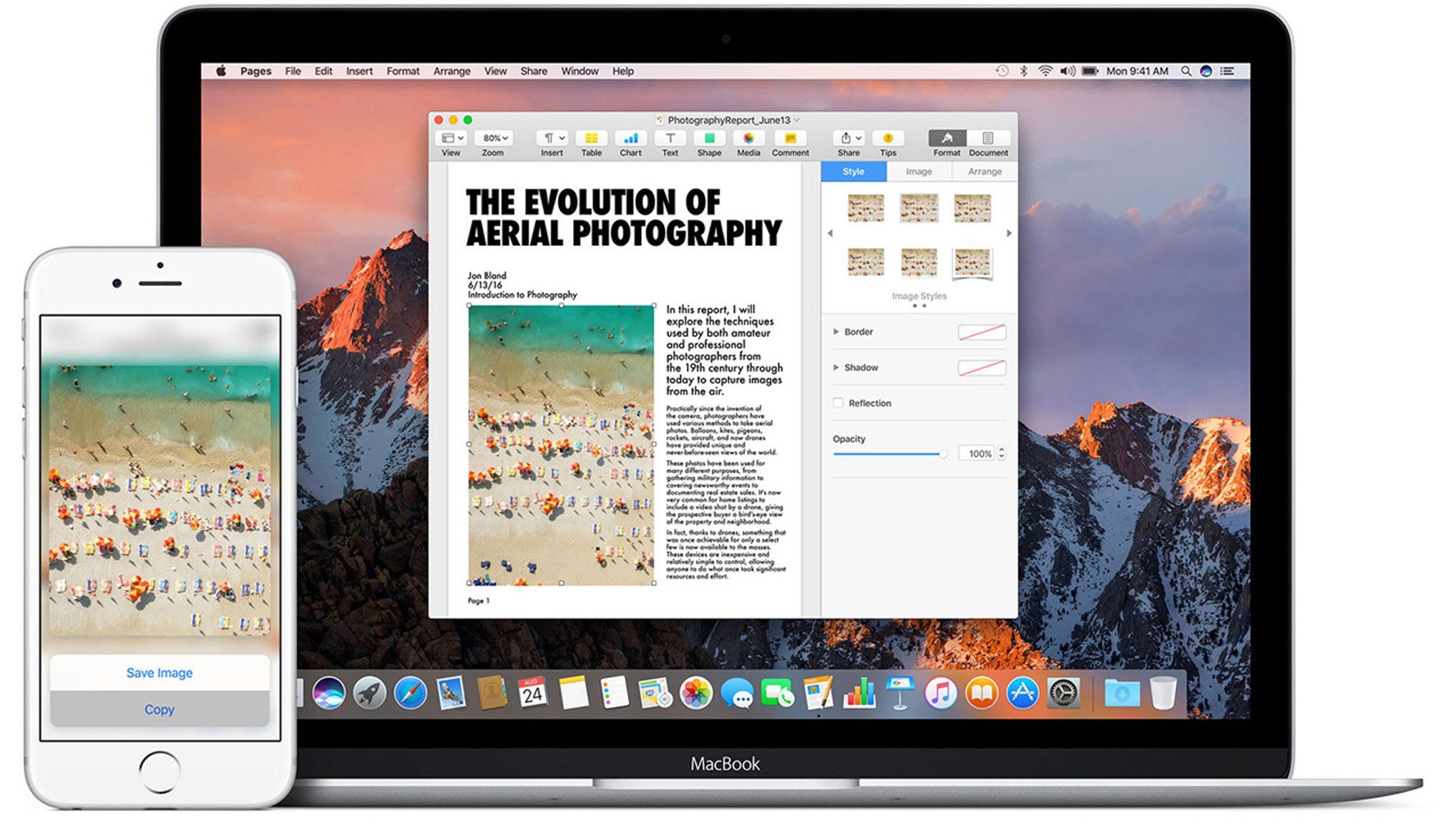
Task: Expand the Border disclosure triangle
Action: (x=836, y=332)
